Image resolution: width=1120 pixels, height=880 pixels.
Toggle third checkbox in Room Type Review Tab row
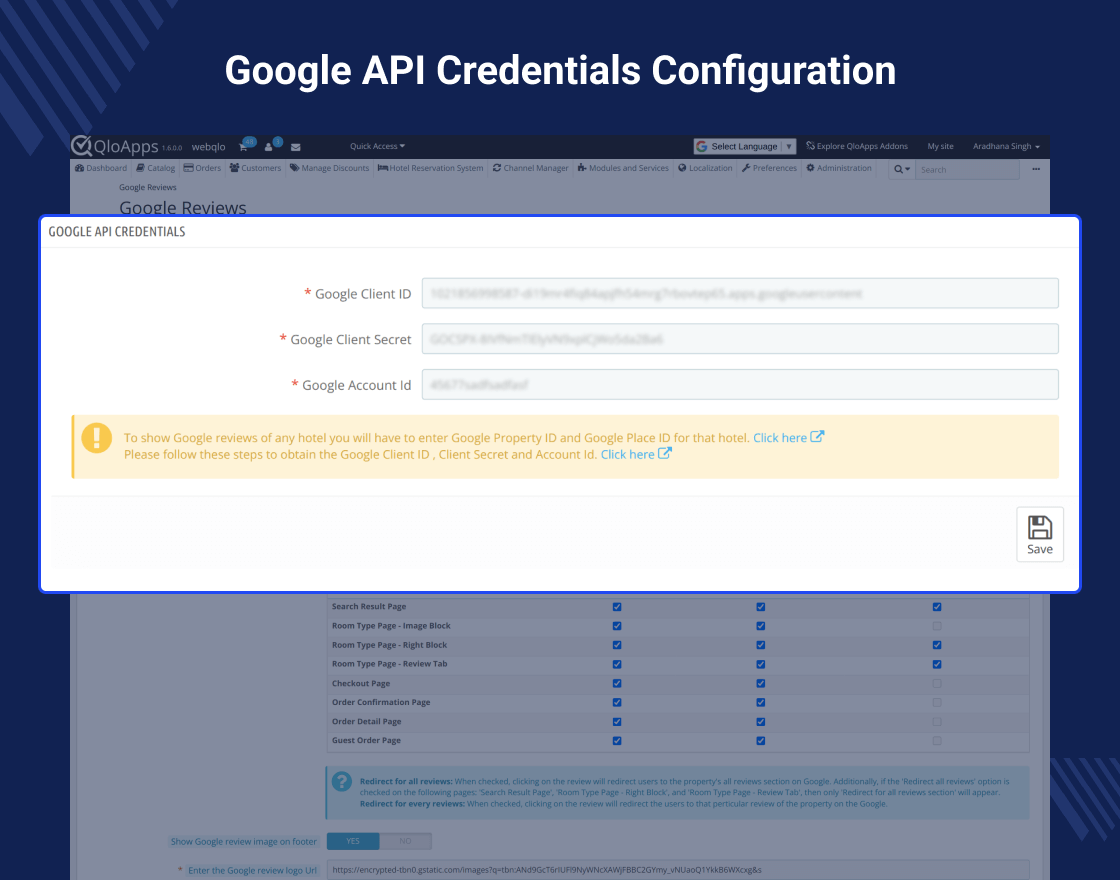click(937, 664)
